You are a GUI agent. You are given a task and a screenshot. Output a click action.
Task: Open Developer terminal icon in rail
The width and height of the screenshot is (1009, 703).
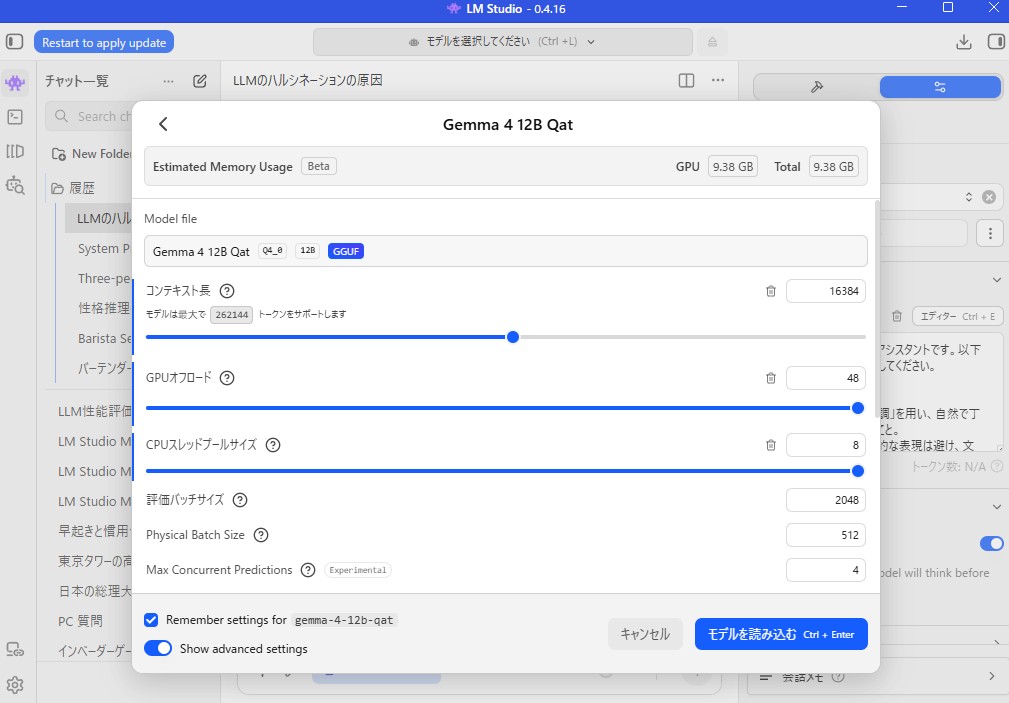click(x=15, y=117)
